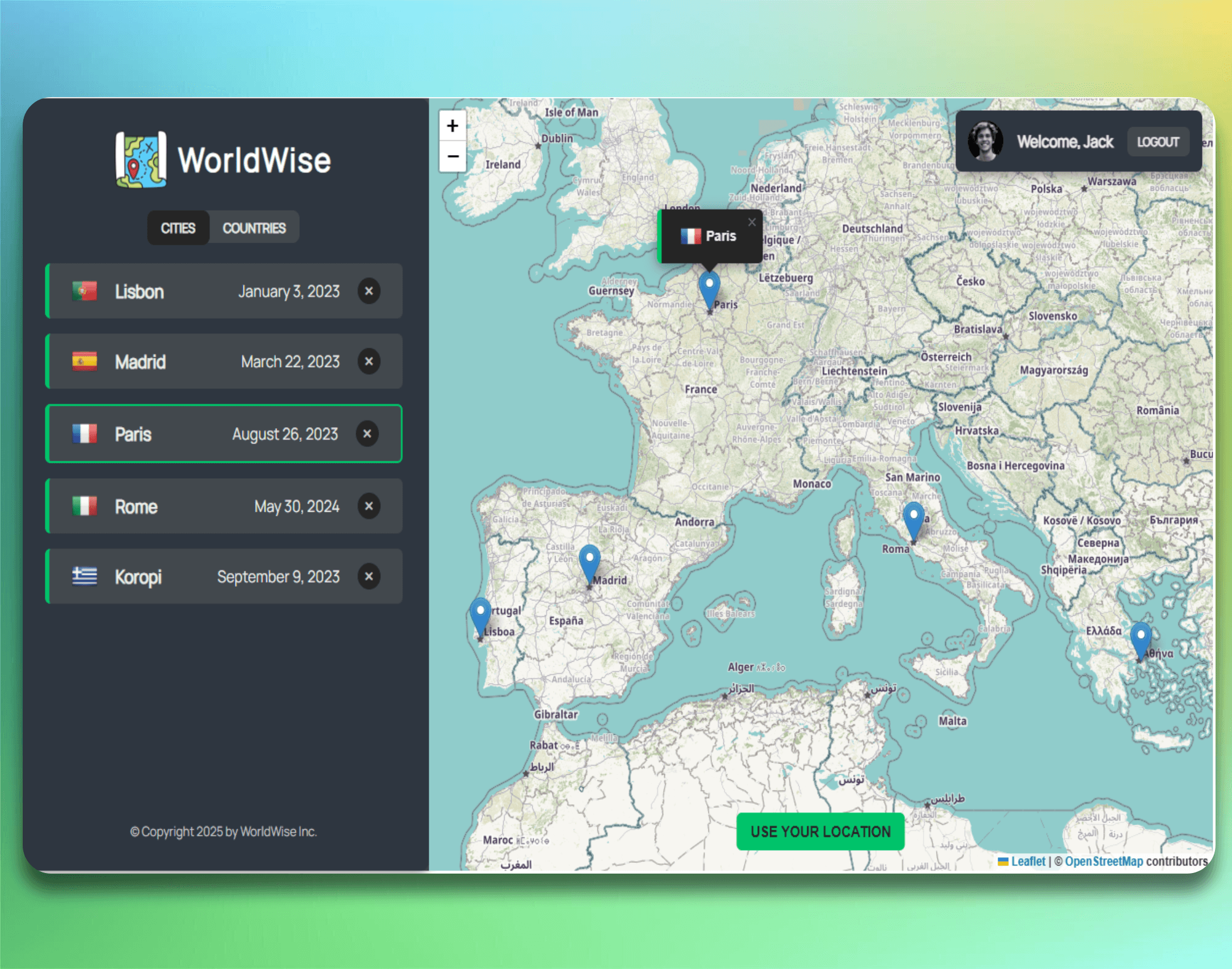The width and height of the screenshot is (1232, 969).
Task: Open the Koropi city item
Action: point(224,577)
